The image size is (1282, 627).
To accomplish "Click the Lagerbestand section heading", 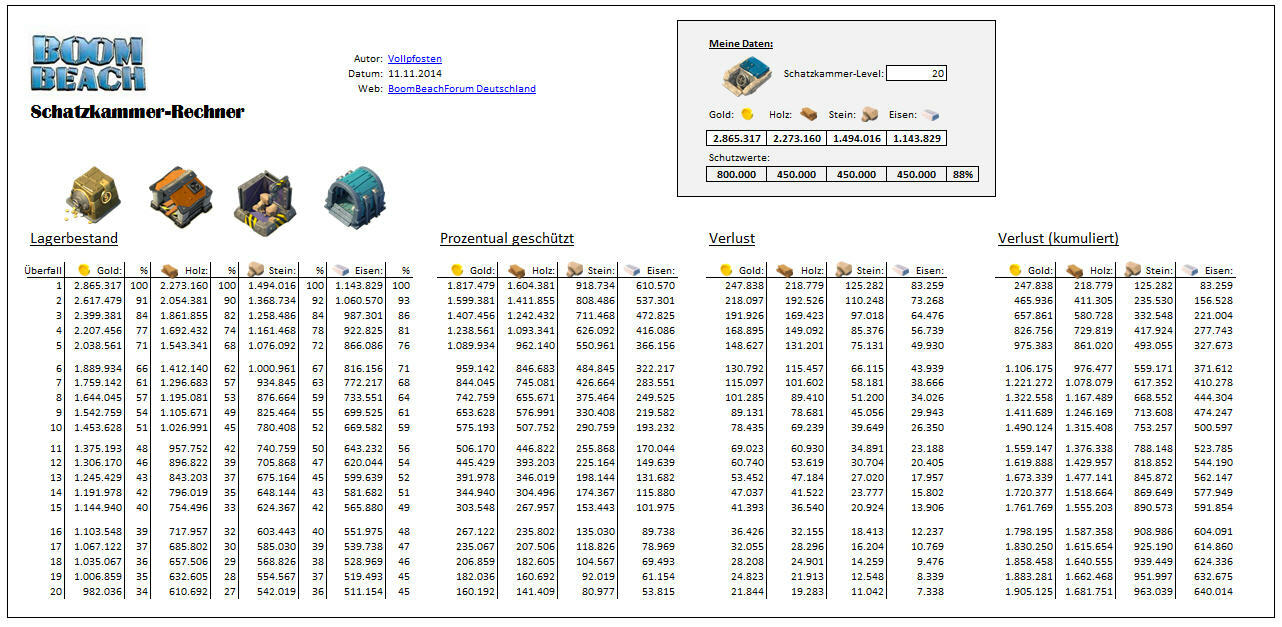I will (74, 238).
